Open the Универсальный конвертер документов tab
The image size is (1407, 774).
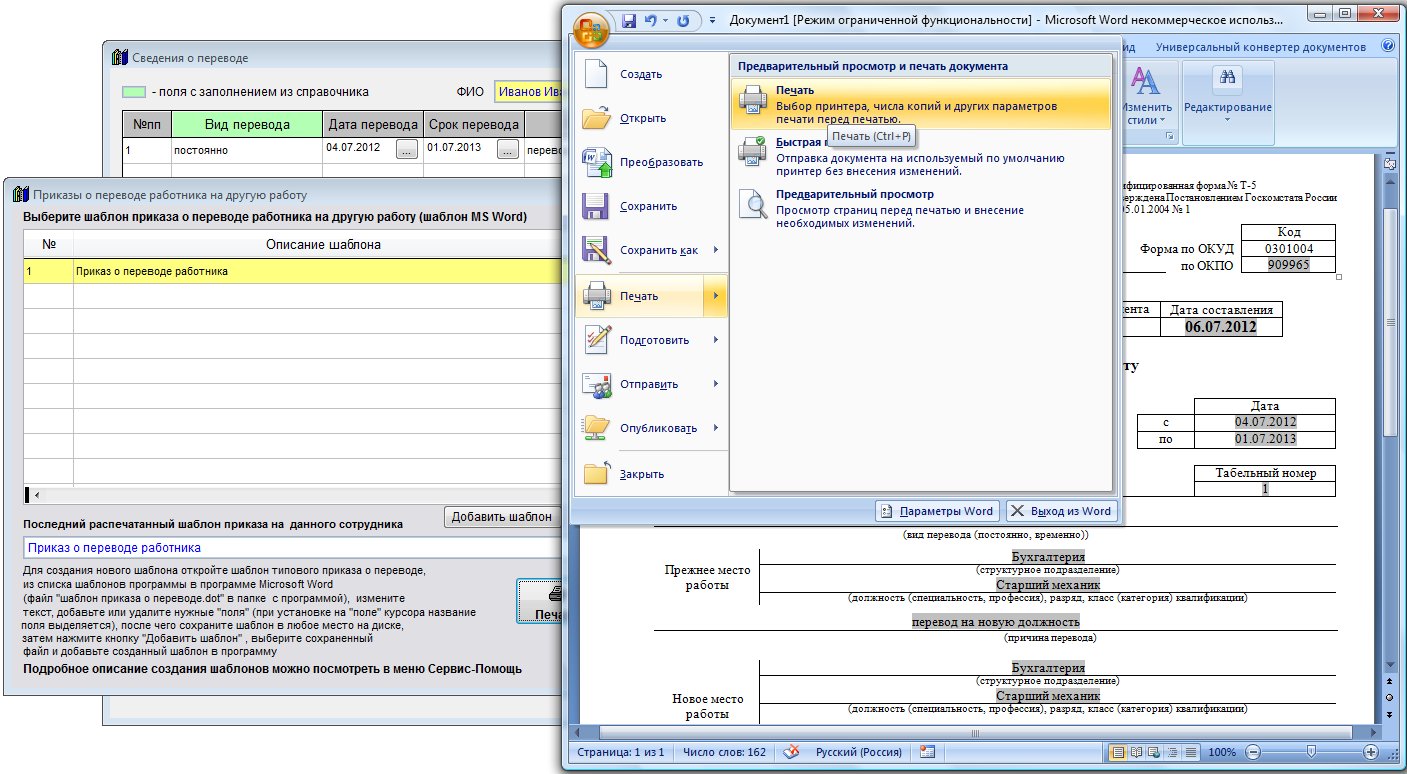coord(1260,47)
